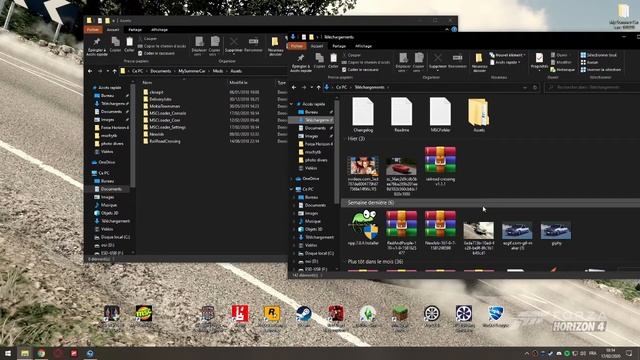
Task: Click Inverser la sélection in ribbon
Action: tap(600, 70)
